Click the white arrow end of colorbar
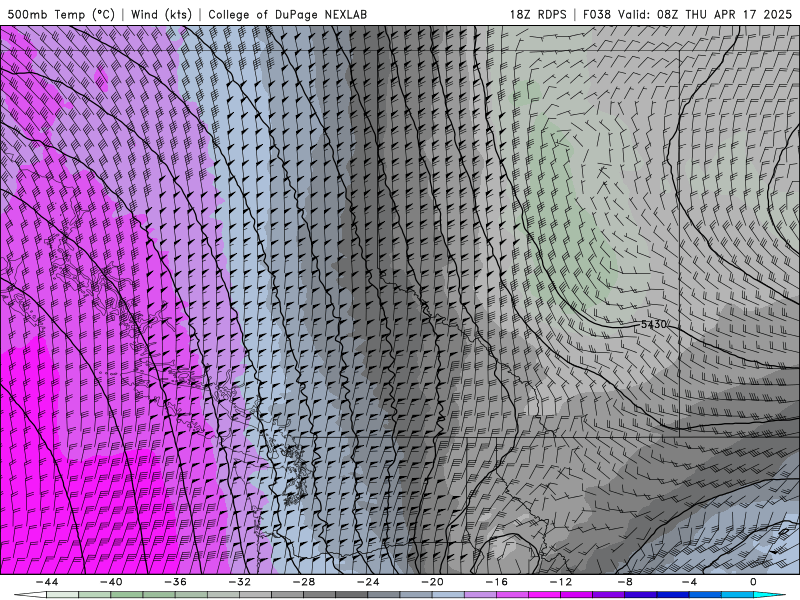The height and width of the screenshot is (600, 800). tap(30, 595)
